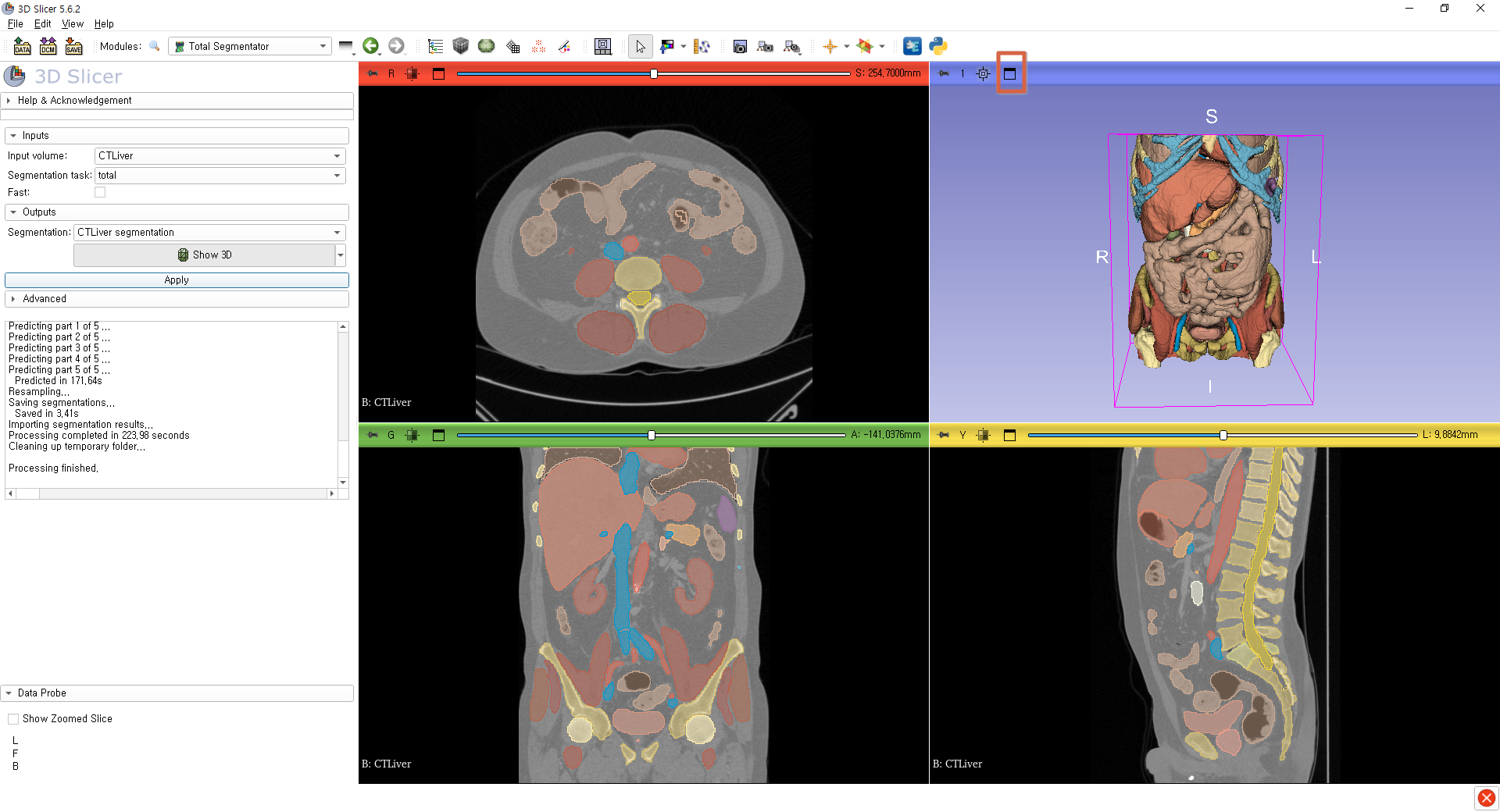Click the red error indicator icon
Screen dimensions: 1500x812
tap(1487, 798)
